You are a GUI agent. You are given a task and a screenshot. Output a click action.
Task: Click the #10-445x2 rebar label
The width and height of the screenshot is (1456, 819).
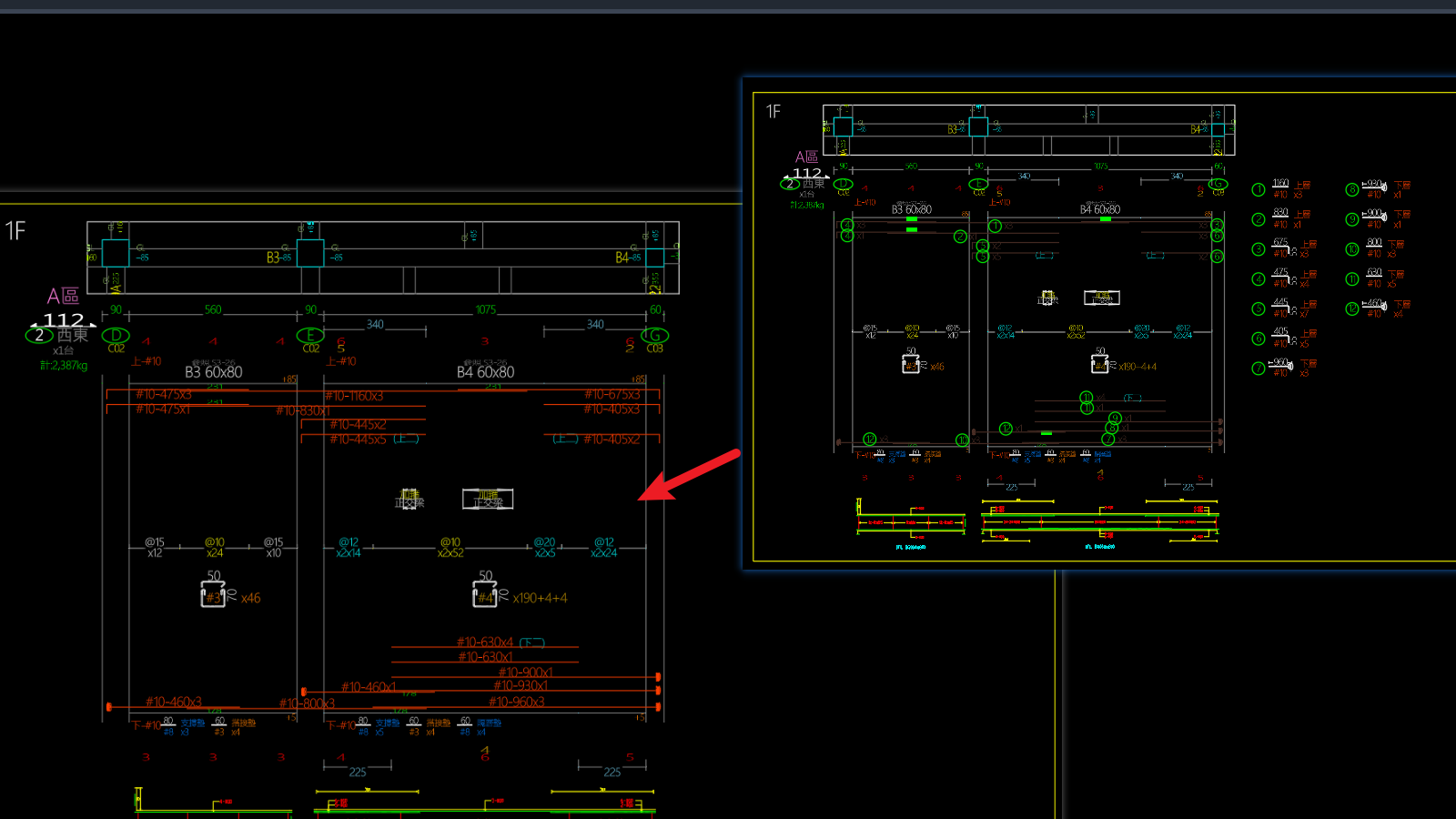[358, 425]
